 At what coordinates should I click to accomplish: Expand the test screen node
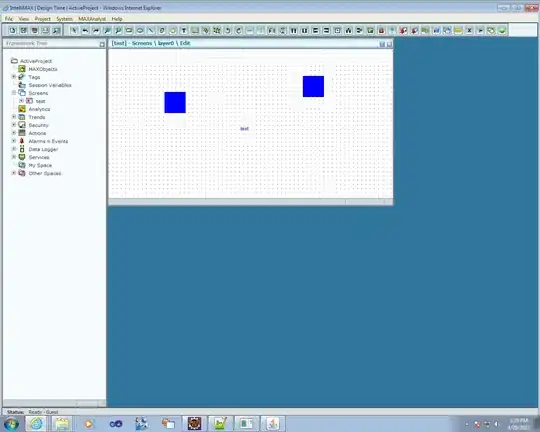21,101
